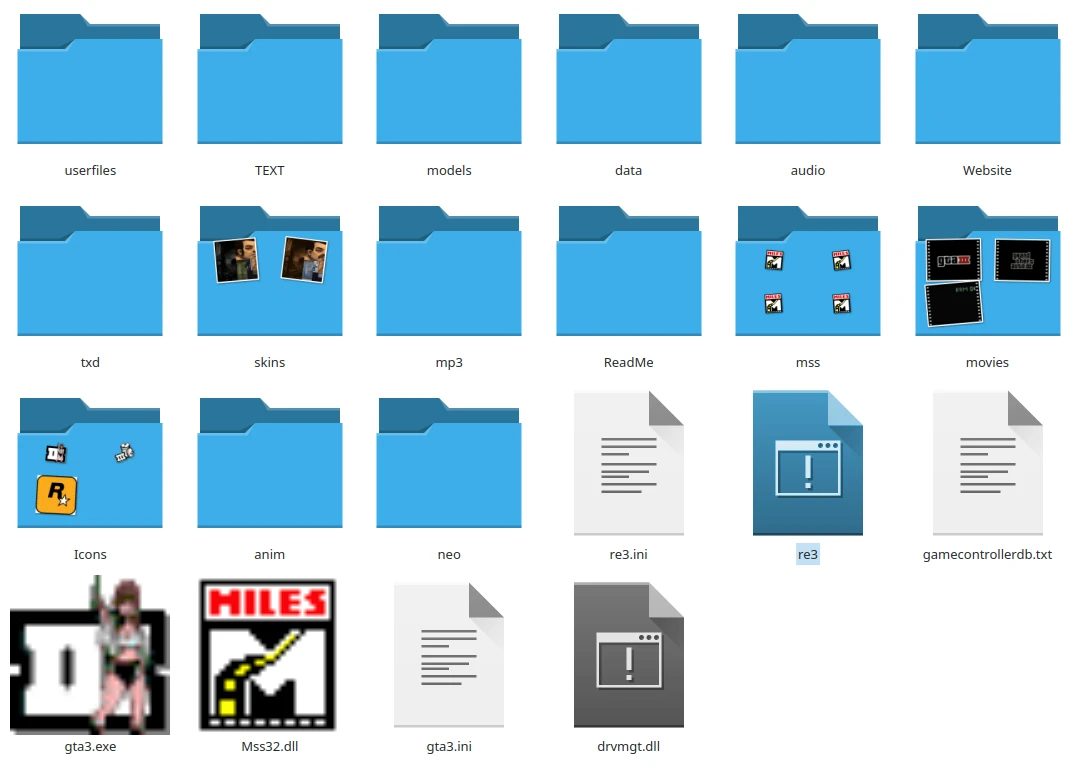
Task: Select the mss folder with Miles previews
Action: point(808,271)
